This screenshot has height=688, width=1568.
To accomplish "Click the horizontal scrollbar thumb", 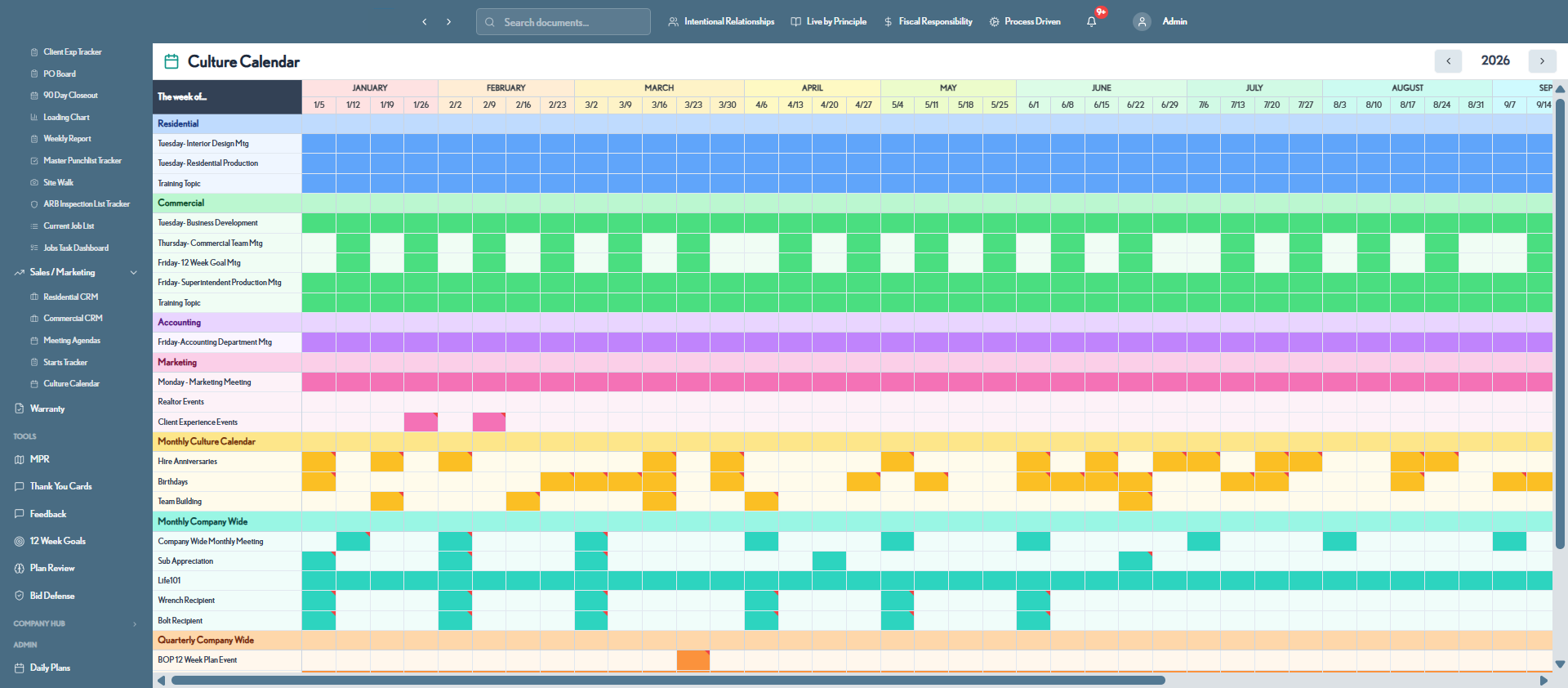I will tap(668, 680).
